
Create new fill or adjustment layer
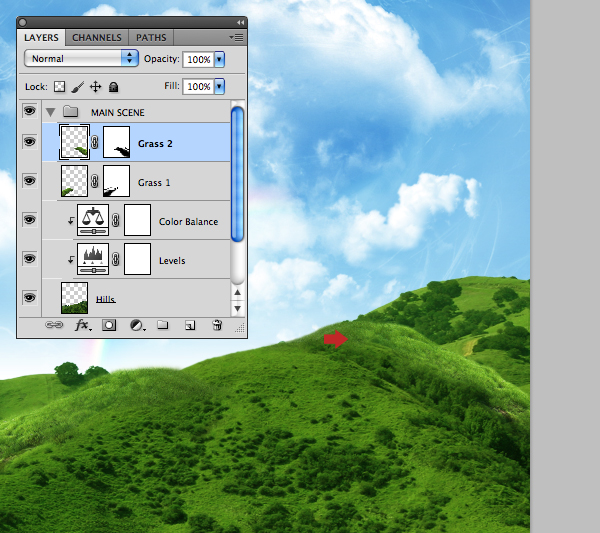pos(137,326)
